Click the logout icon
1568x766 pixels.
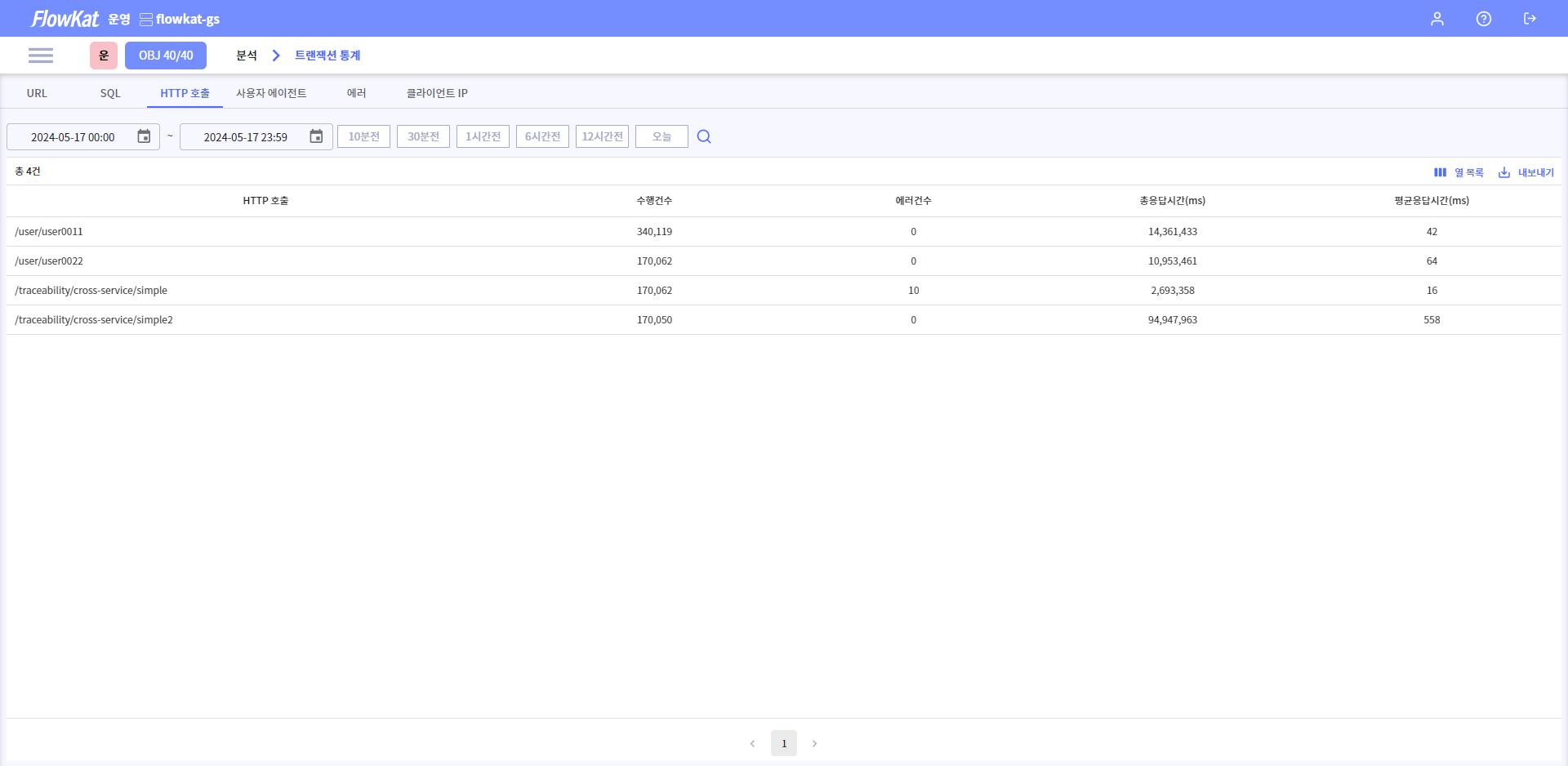(x=1530, y=19)
